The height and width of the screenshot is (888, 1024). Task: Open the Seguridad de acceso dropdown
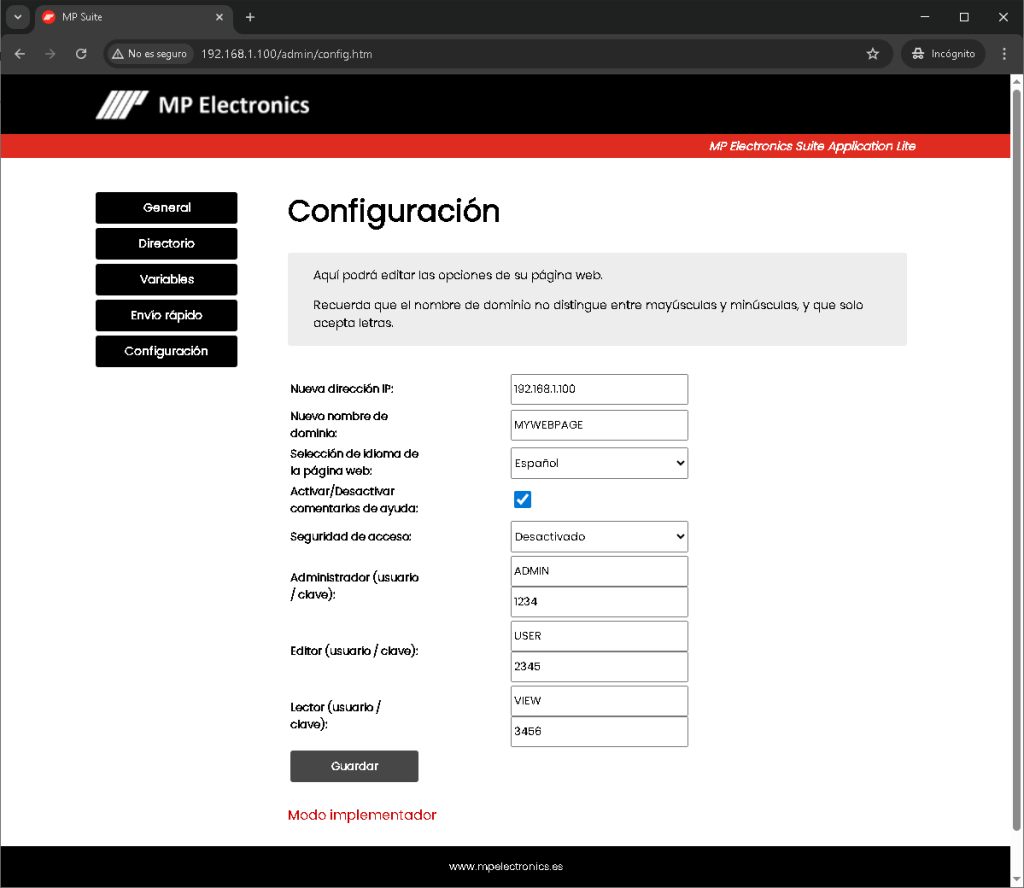click(x=599, y=536)
